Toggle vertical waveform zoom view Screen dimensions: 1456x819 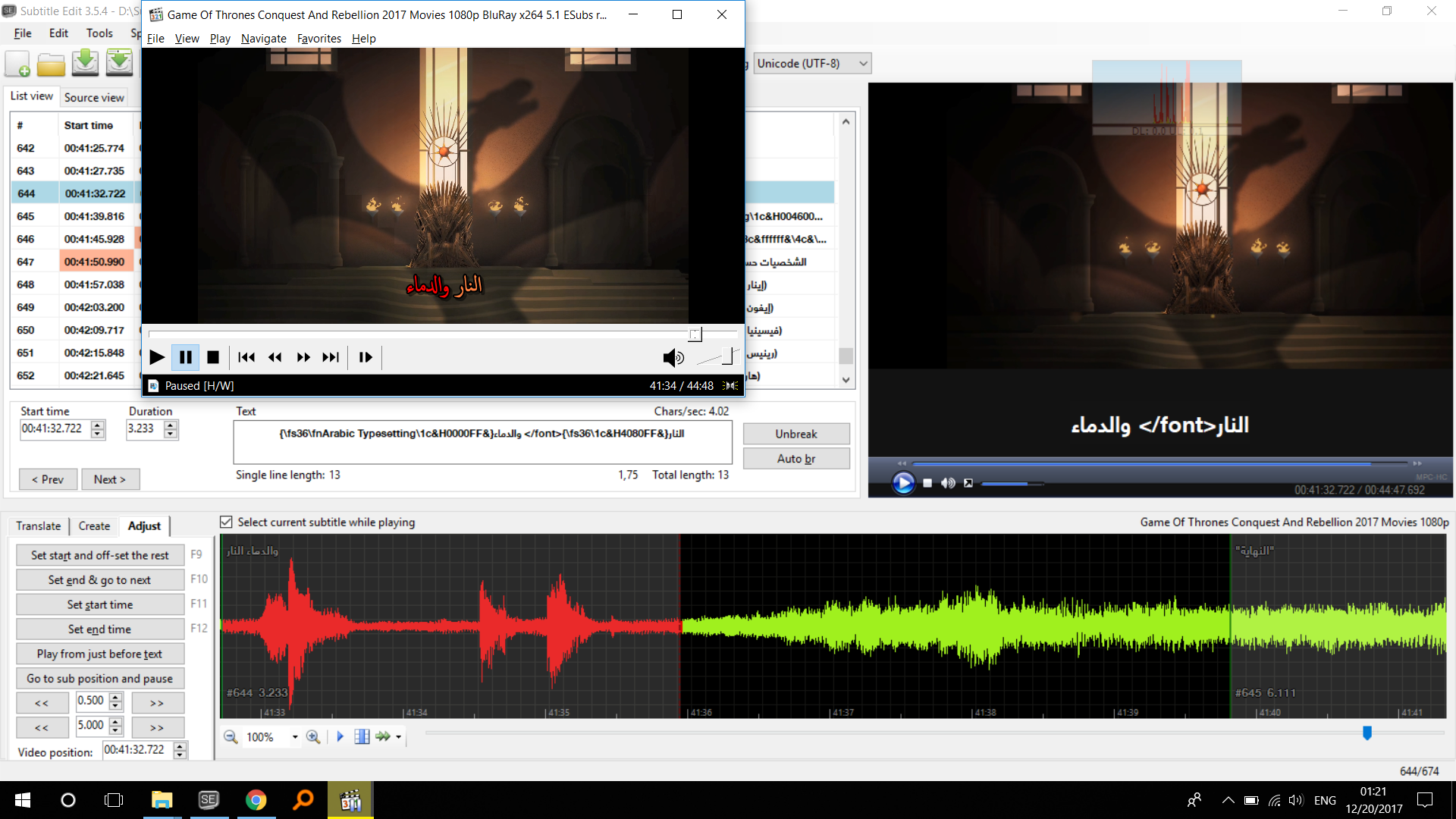coord(362,736)
